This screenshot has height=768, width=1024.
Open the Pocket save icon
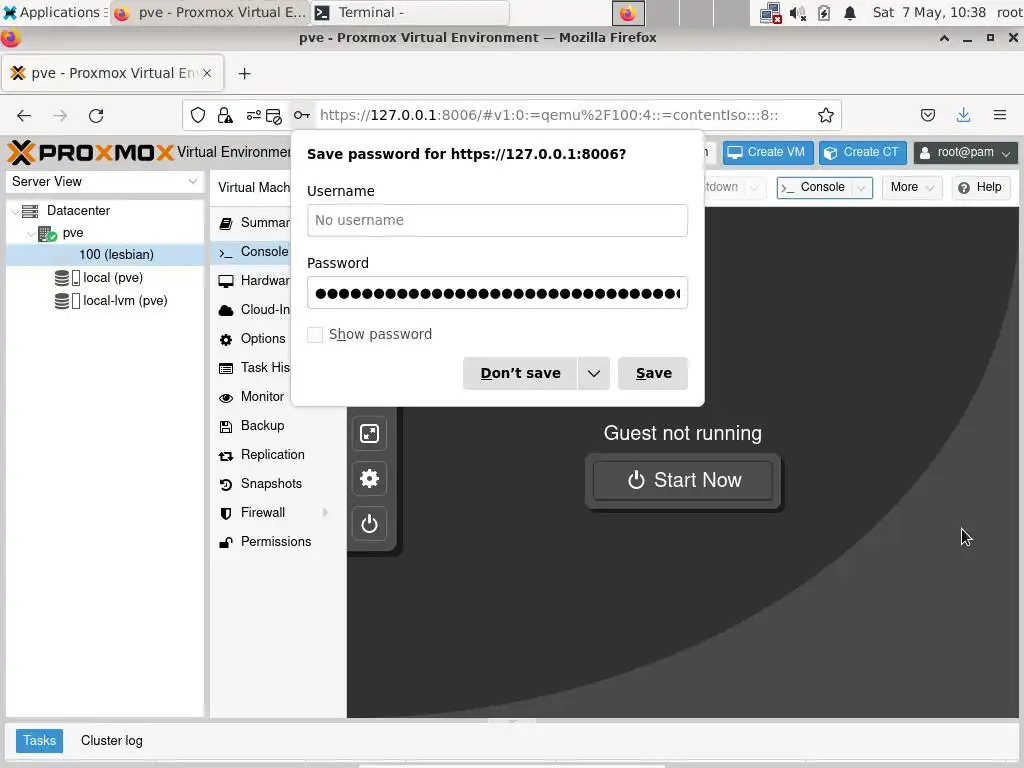[x=927, y=116]
